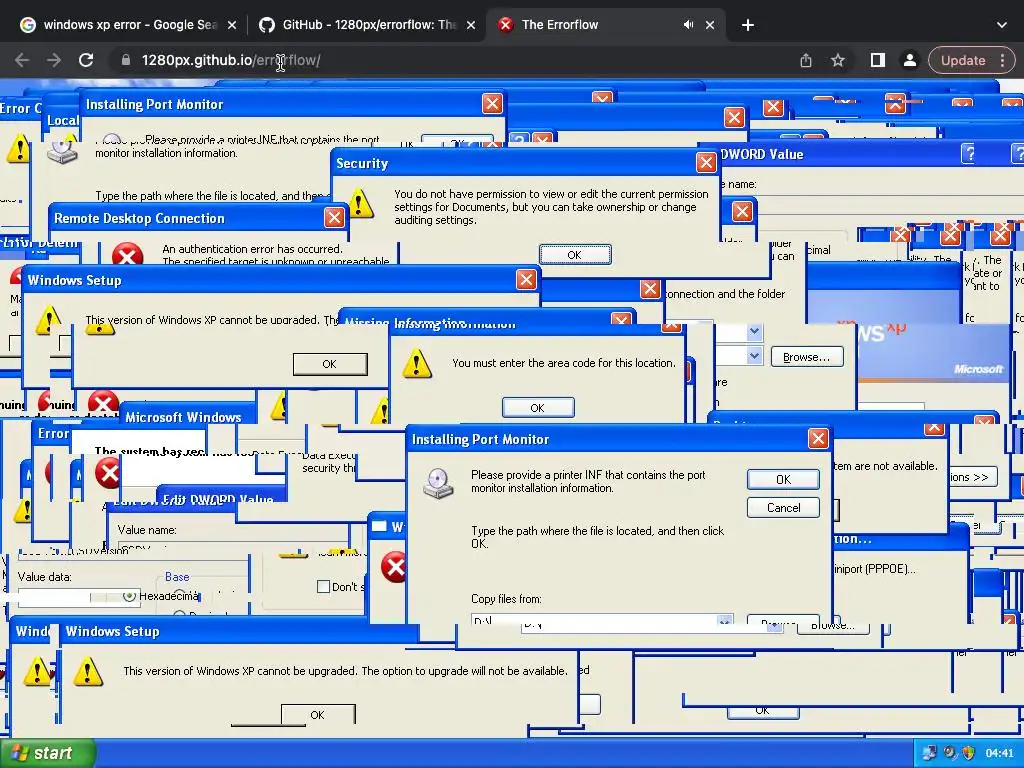Click the warning icon in bottom Windows Setup dialog
Screen dimensions: 1024x768
(x=88, y=671)
